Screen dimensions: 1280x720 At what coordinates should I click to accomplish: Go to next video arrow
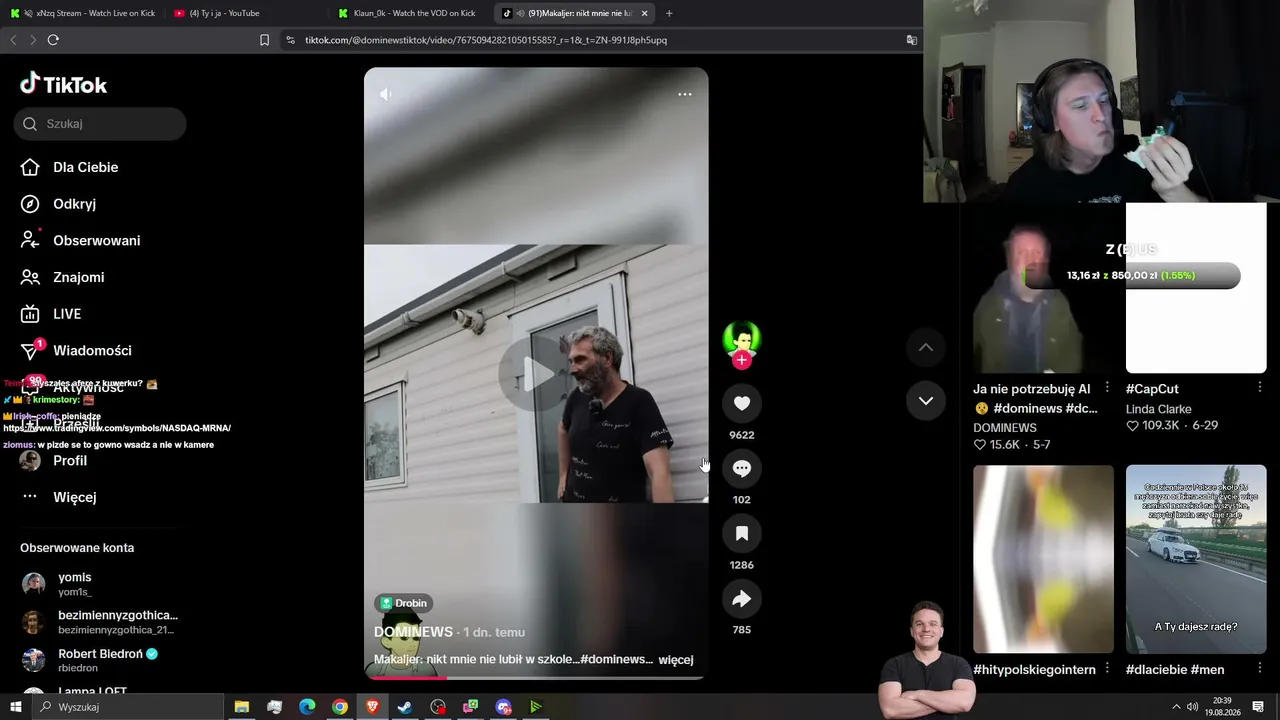(926, 401)
